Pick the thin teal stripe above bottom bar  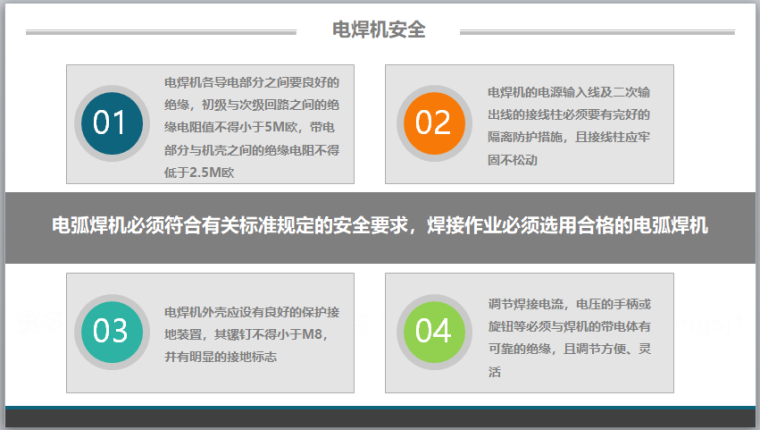[x=380, y=407]
